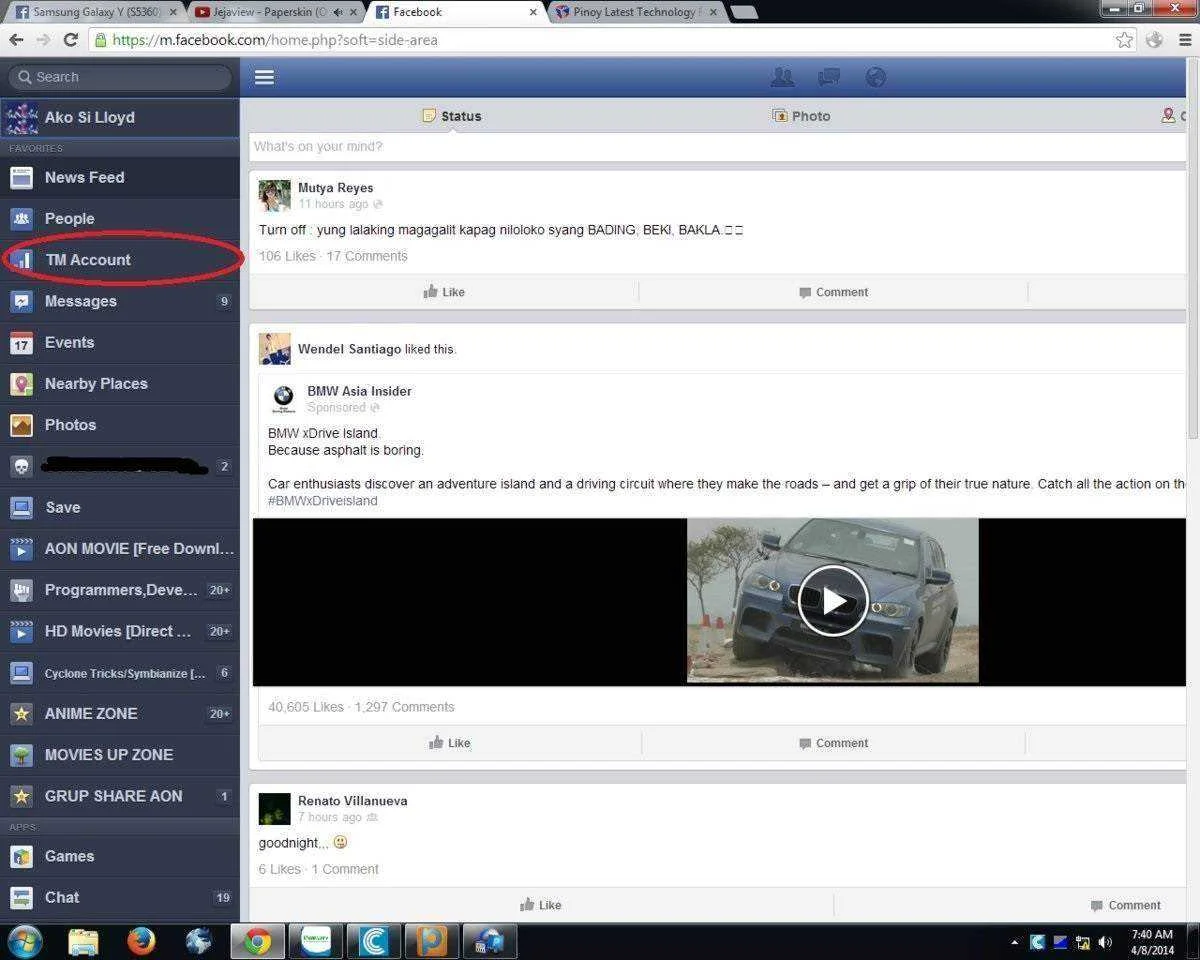Launch Firefox from the taskbar
1200x960 pixels.
(142, 941)
